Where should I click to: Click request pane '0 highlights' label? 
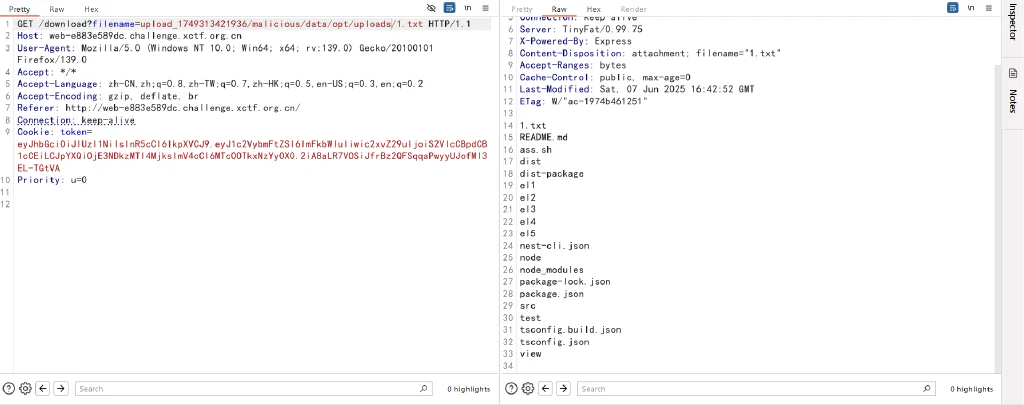468,389
